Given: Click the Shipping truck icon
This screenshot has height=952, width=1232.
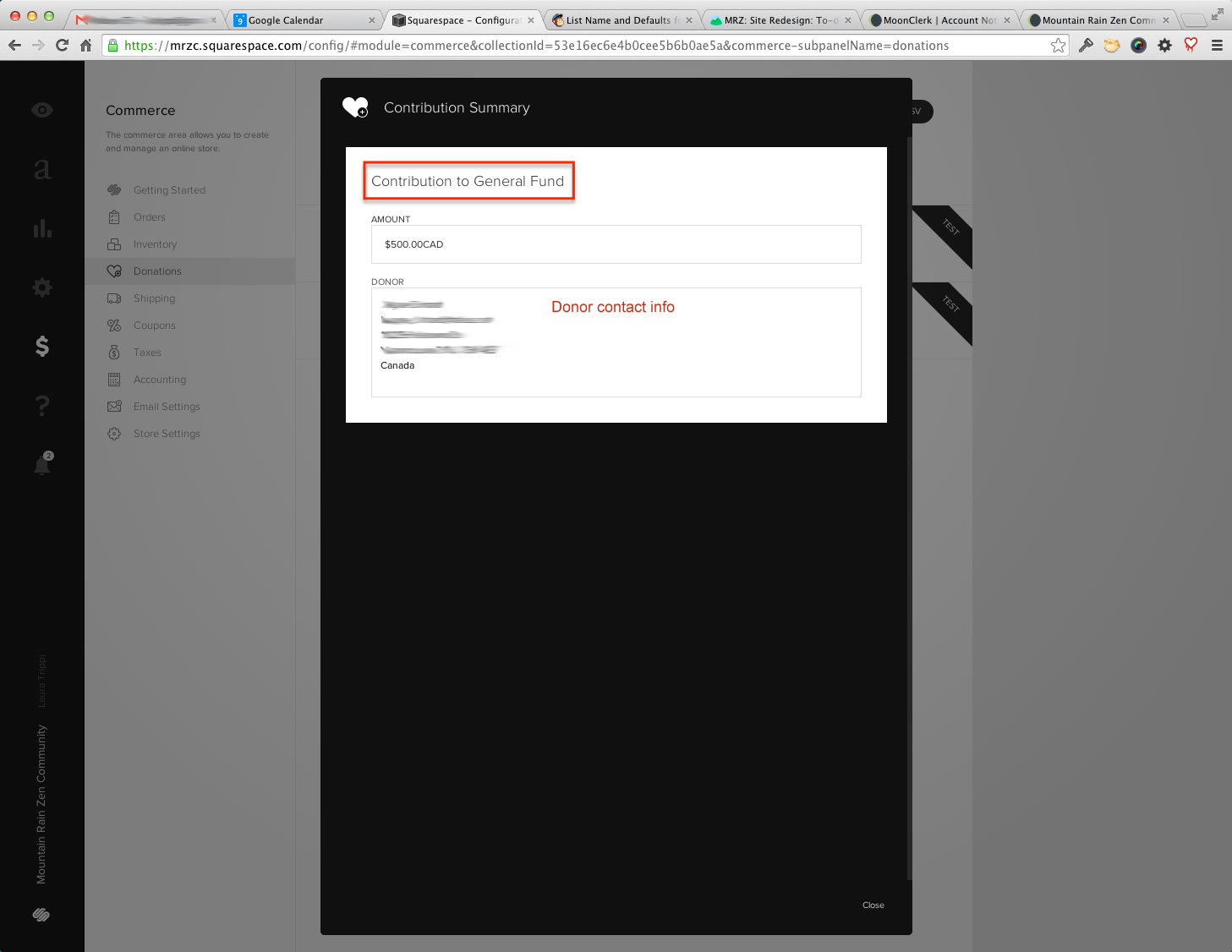Looking at the screenshot, I should pyautogui.click(x=114, y=298).
